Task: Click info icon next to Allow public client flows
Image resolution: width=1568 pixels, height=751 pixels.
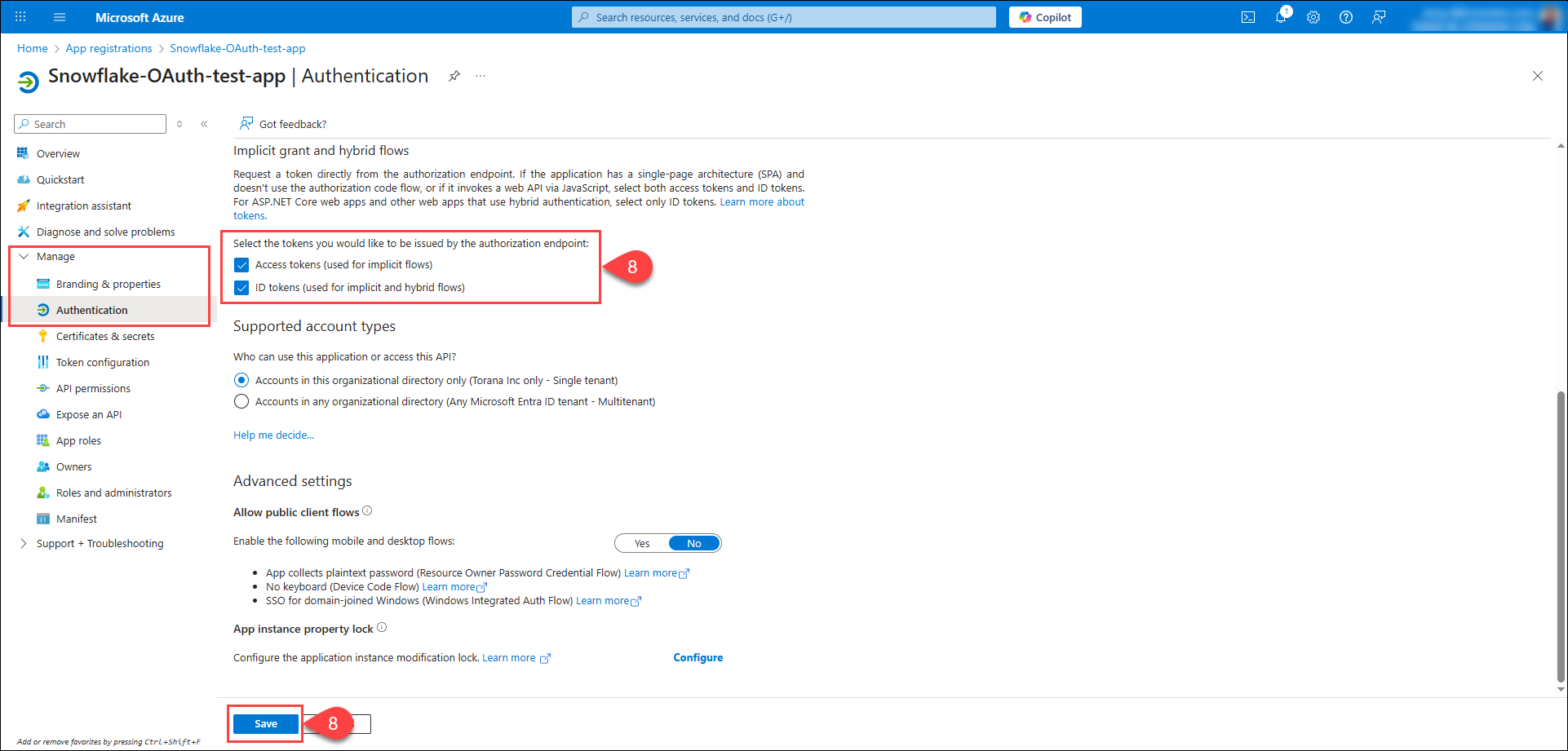Action: [x=367, y=511]
